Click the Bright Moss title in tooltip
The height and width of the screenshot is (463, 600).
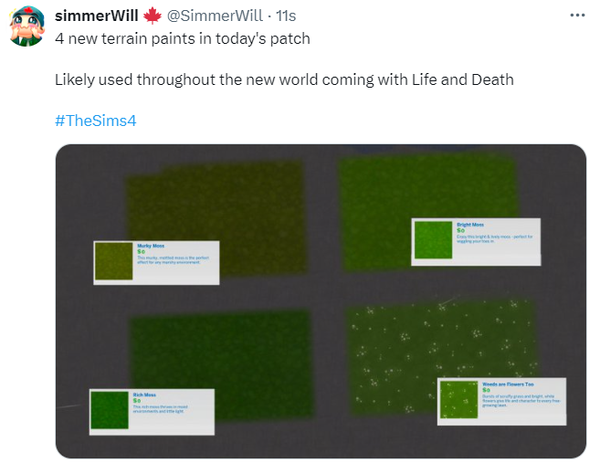click(470, 225)
